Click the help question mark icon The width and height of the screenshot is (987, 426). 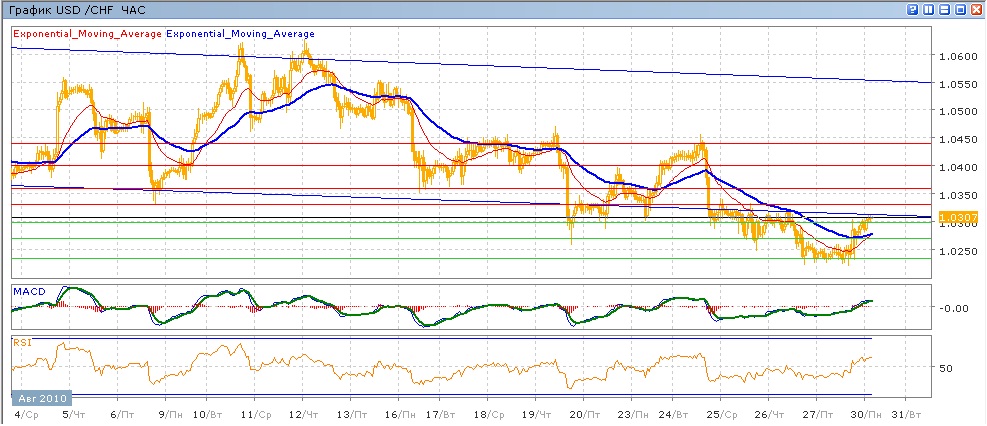[913, 9]
